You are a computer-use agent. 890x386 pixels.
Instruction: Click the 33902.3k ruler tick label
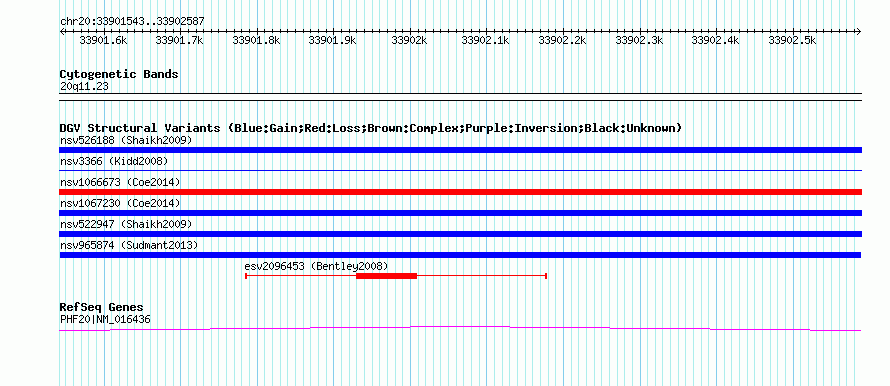point(639,40)
